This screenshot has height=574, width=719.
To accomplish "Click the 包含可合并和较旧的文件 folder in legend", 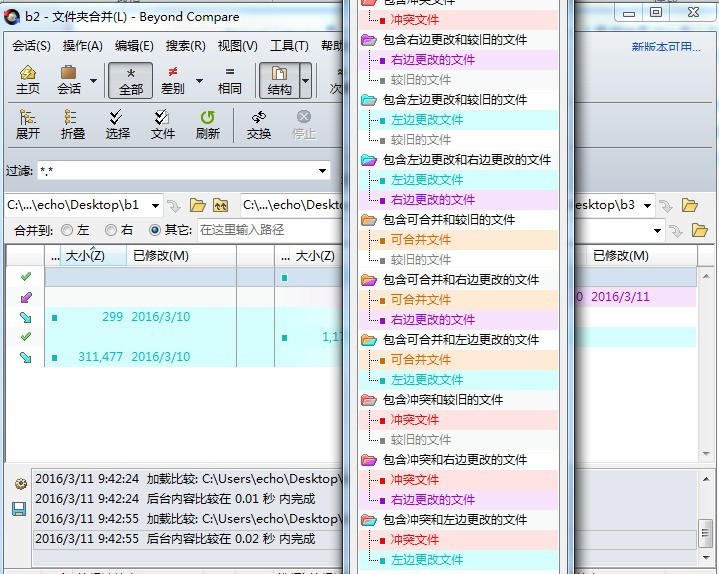I will (x=438, y=220).
